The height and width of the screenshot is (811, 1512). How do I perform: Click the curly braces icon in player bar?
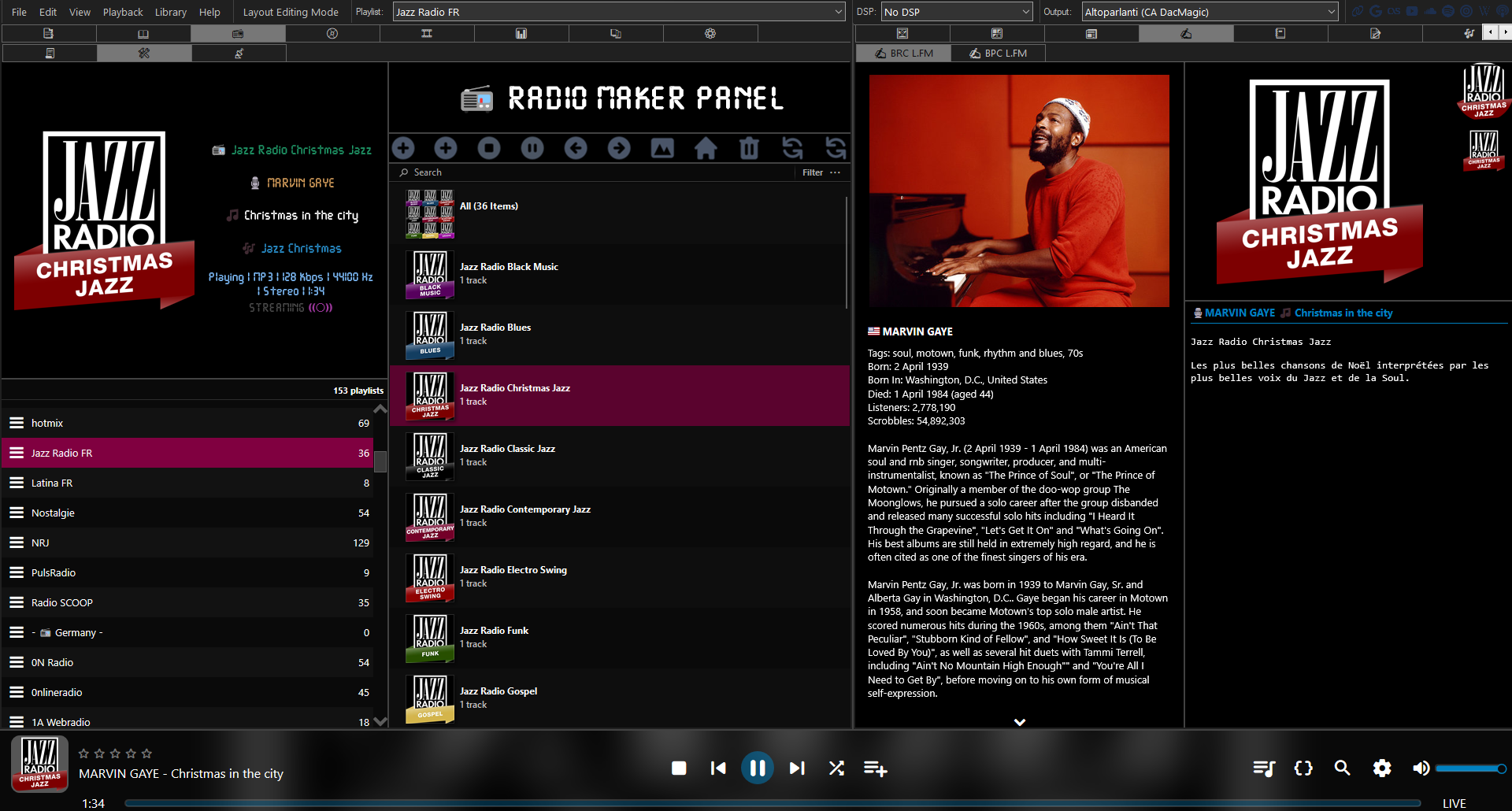tap(1303, 768)
